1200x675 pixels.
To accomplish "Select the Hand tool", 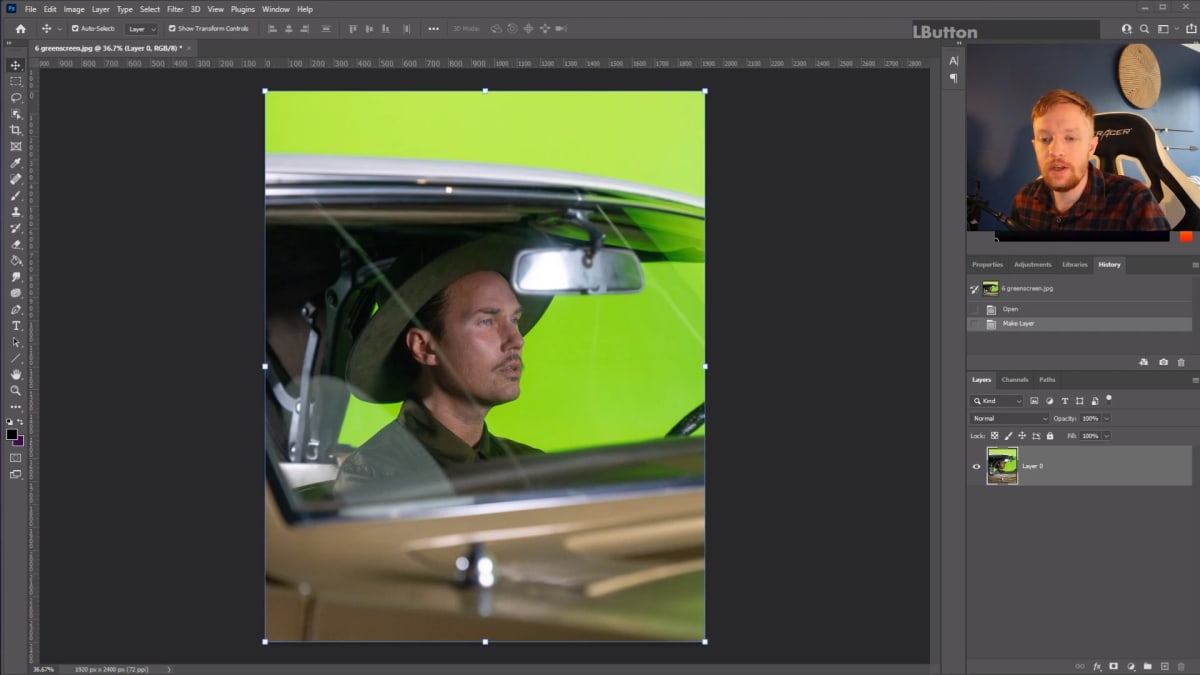I will pos(15,375).
